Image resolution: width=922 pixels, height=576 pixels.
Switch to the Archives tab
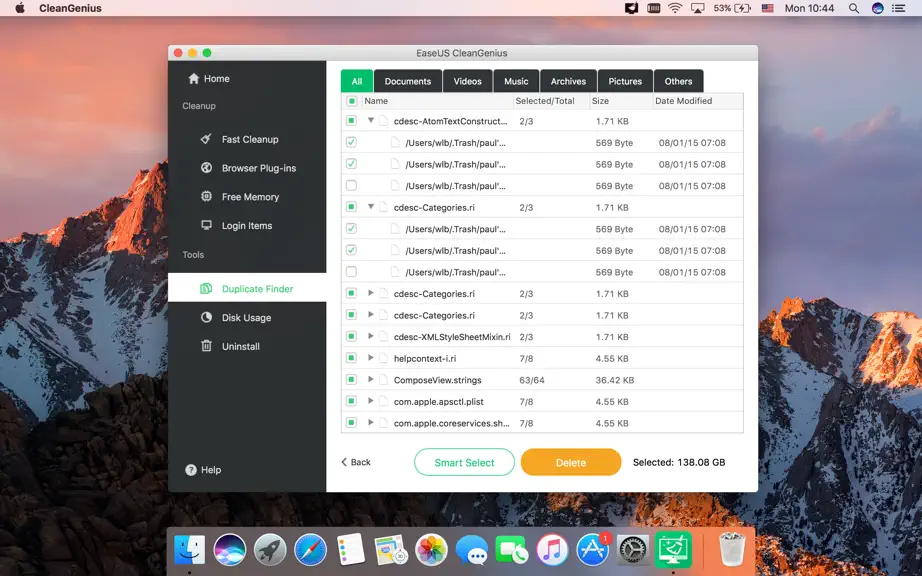pos(568,81)
